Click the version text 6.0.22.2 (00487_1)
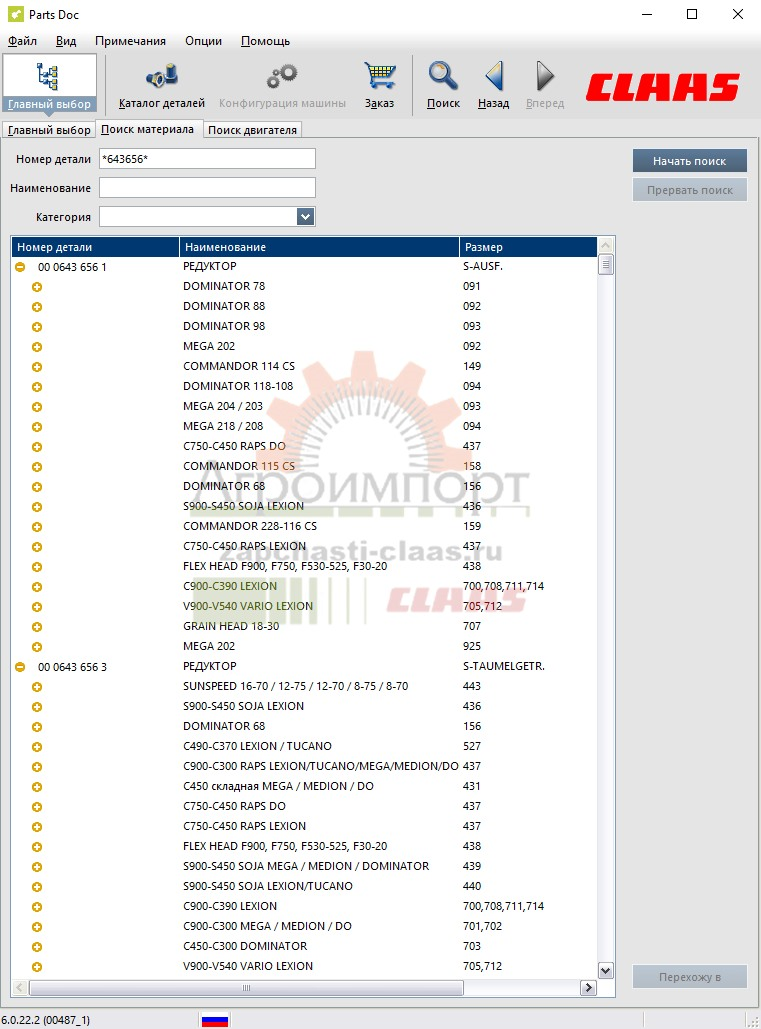This screenshot has width=761, height=1029. point(46,1020)
